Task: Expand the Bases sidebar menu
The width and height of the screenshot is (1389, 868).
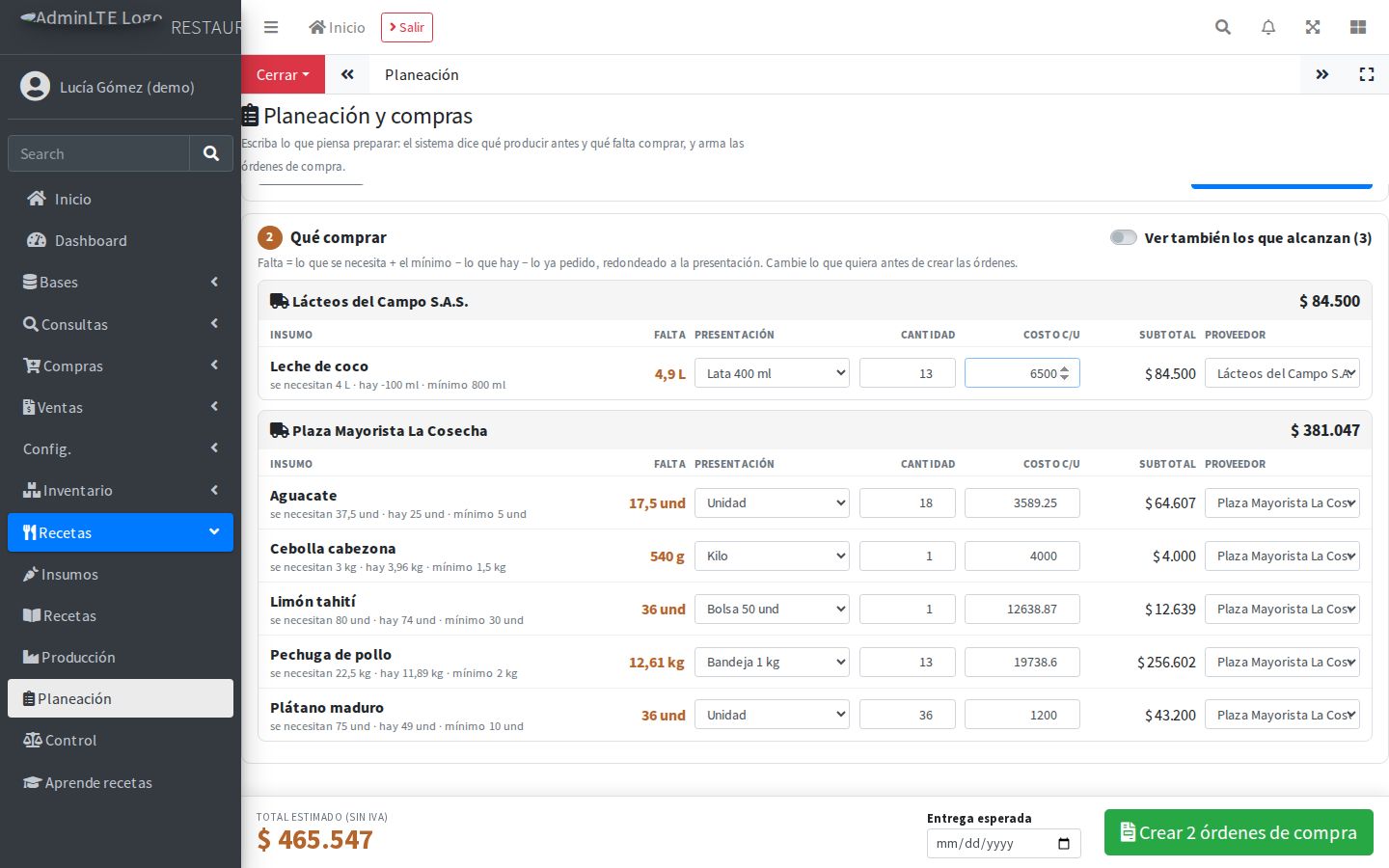Action: (x=121, y=282)
